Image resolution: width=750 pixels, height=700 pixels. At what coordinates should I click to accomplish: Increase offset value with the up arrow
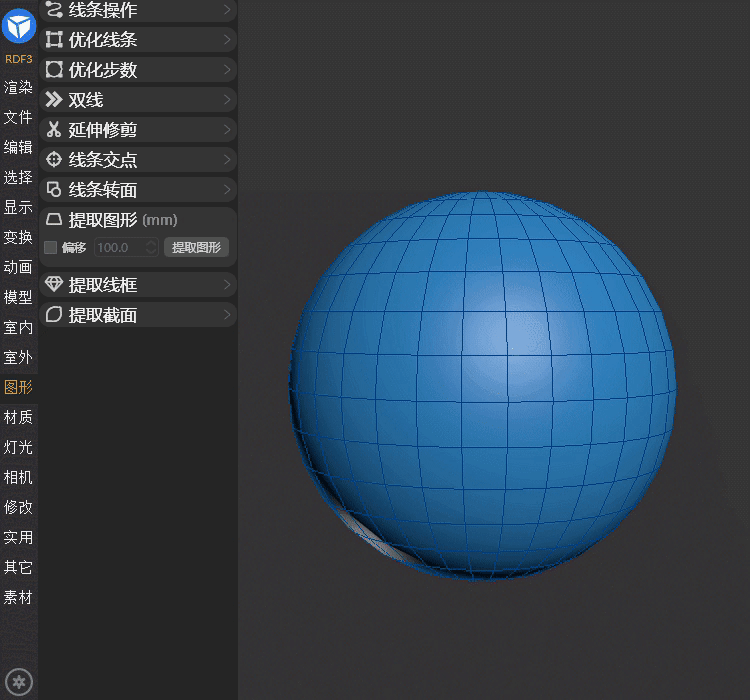tap(151, 243)
